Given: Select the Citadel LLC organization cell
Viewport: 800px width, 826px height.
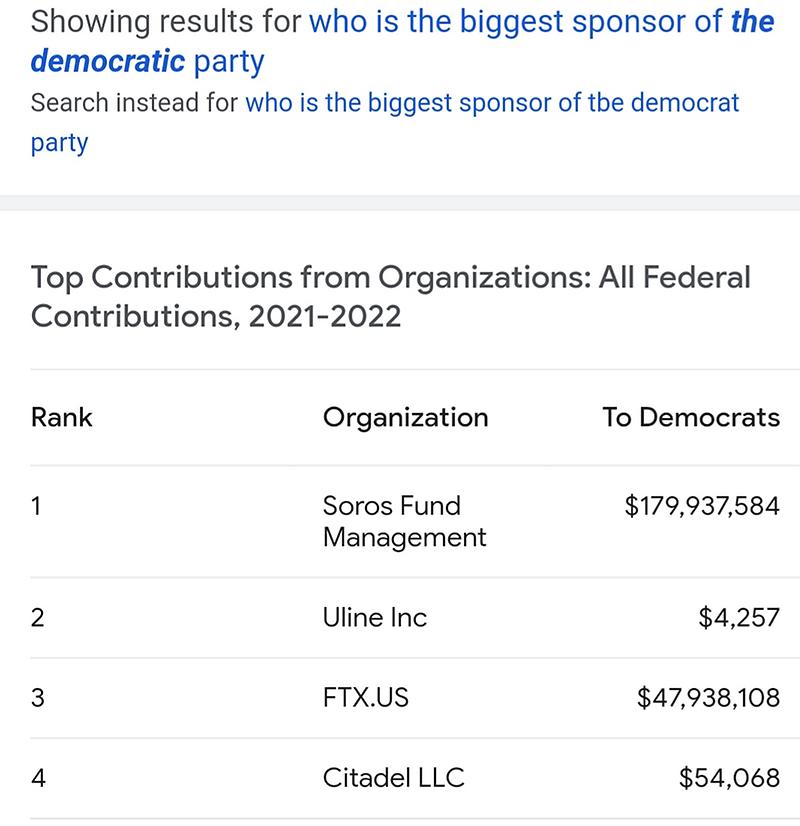Looking at the screenshot, I should coord(393,777).
